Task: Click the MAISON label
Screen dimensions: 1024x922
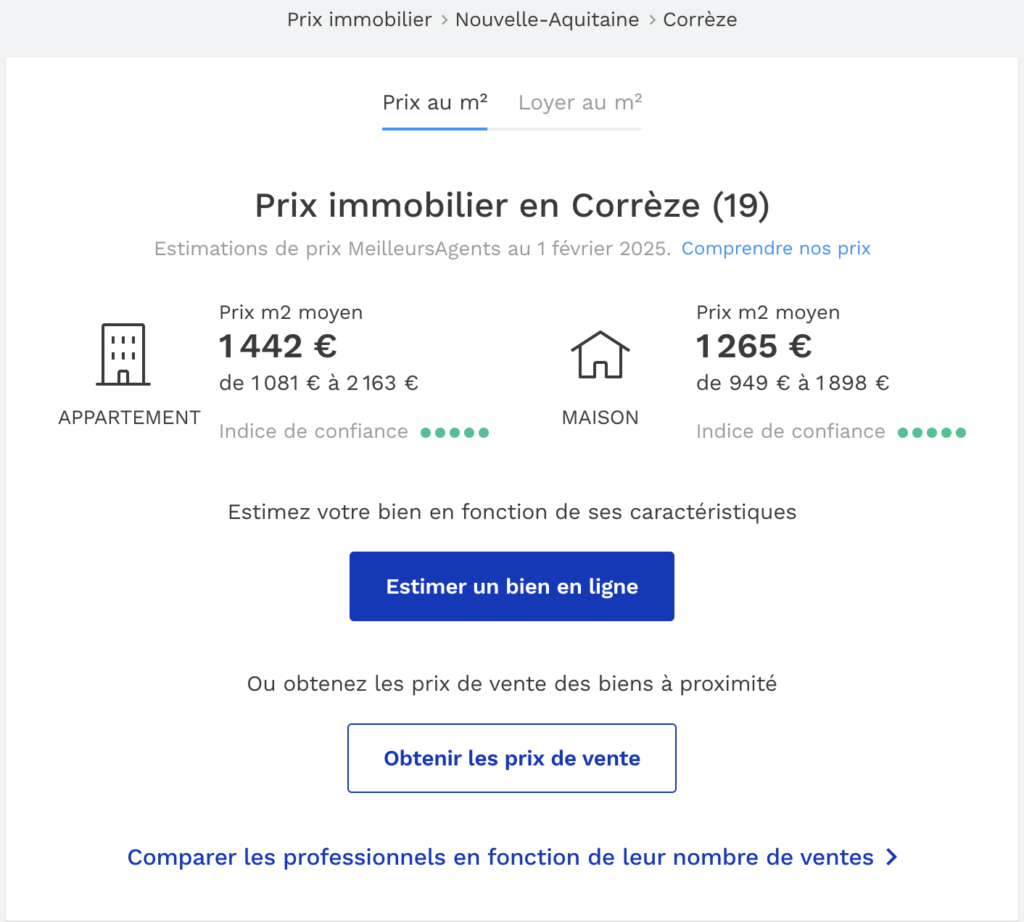Action: click(600, 418)
